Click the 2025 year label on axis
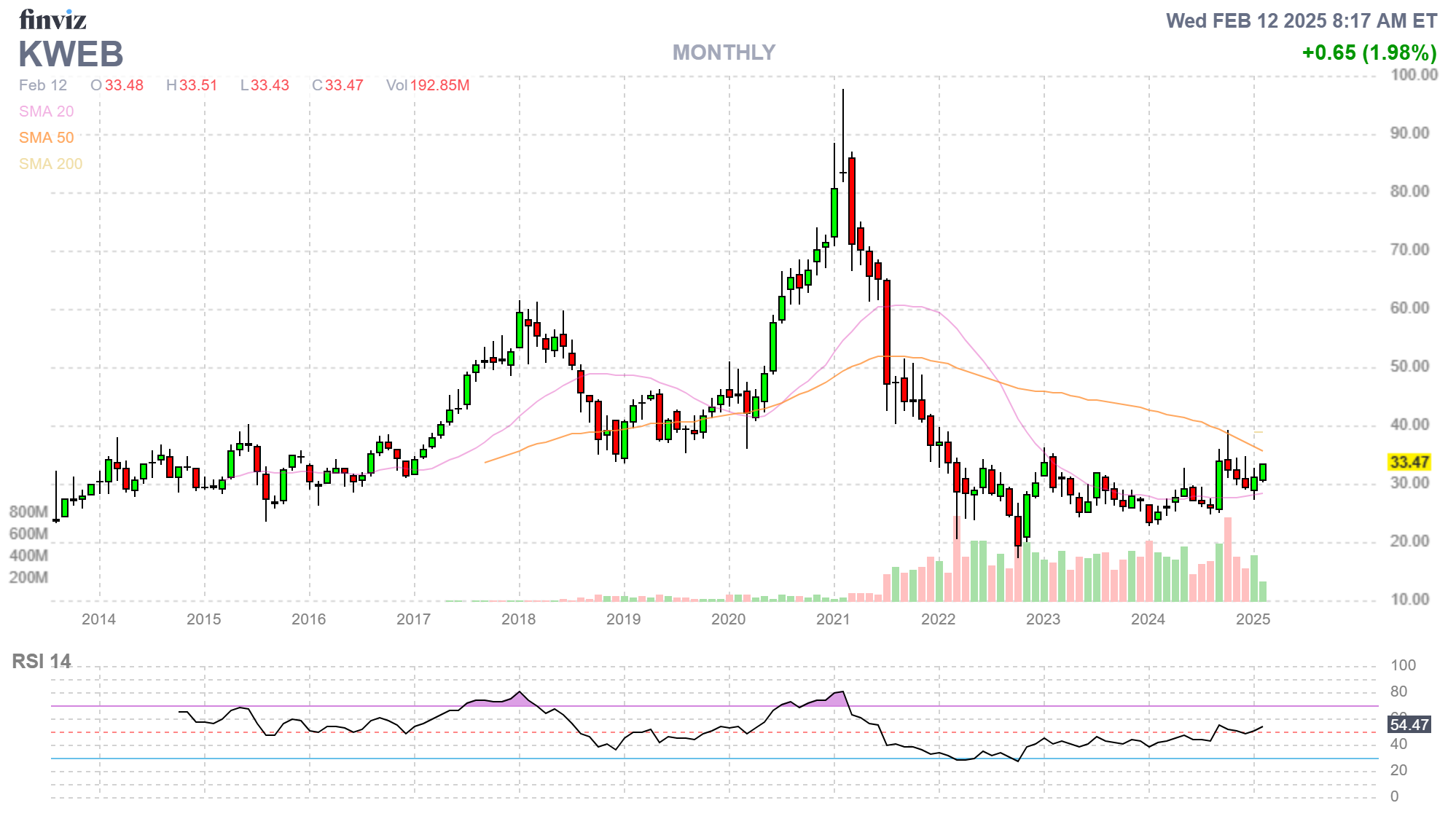Image resolution: width=1456 pixels, height=819 pixels. coord(1253,619)
